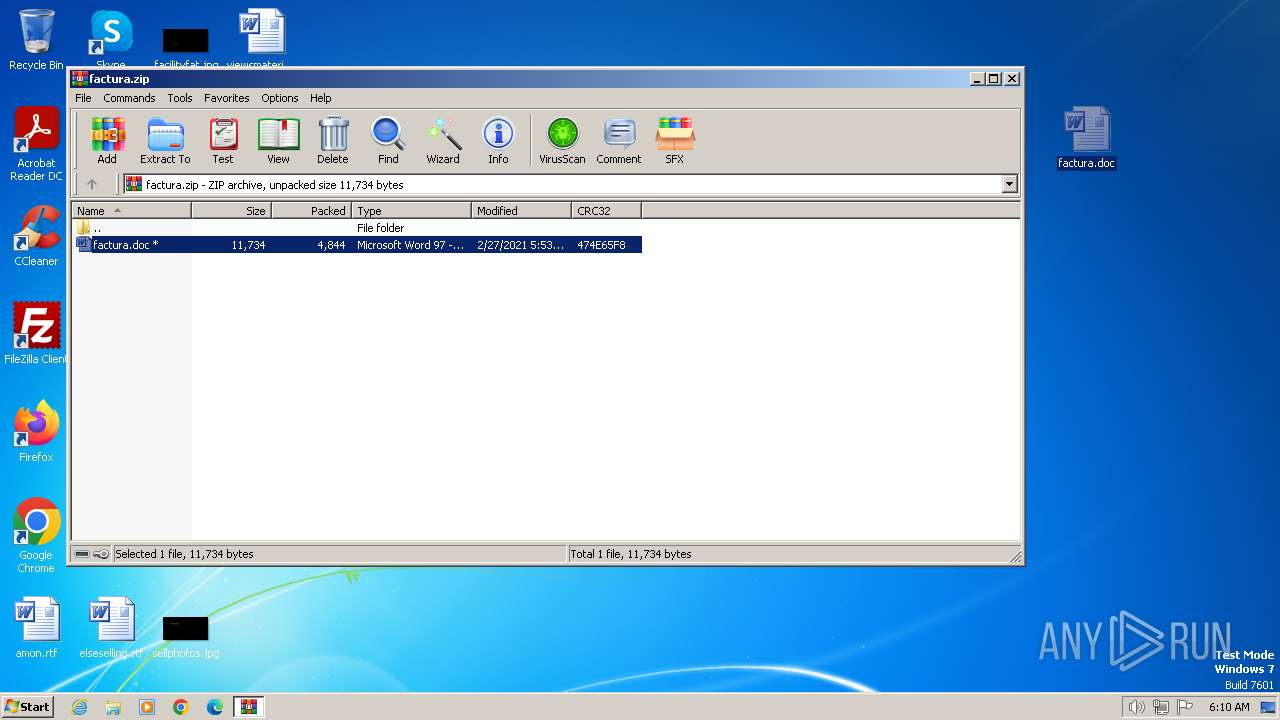
Task: Open Firefox desktop shortcut
Action: point(36,432)
